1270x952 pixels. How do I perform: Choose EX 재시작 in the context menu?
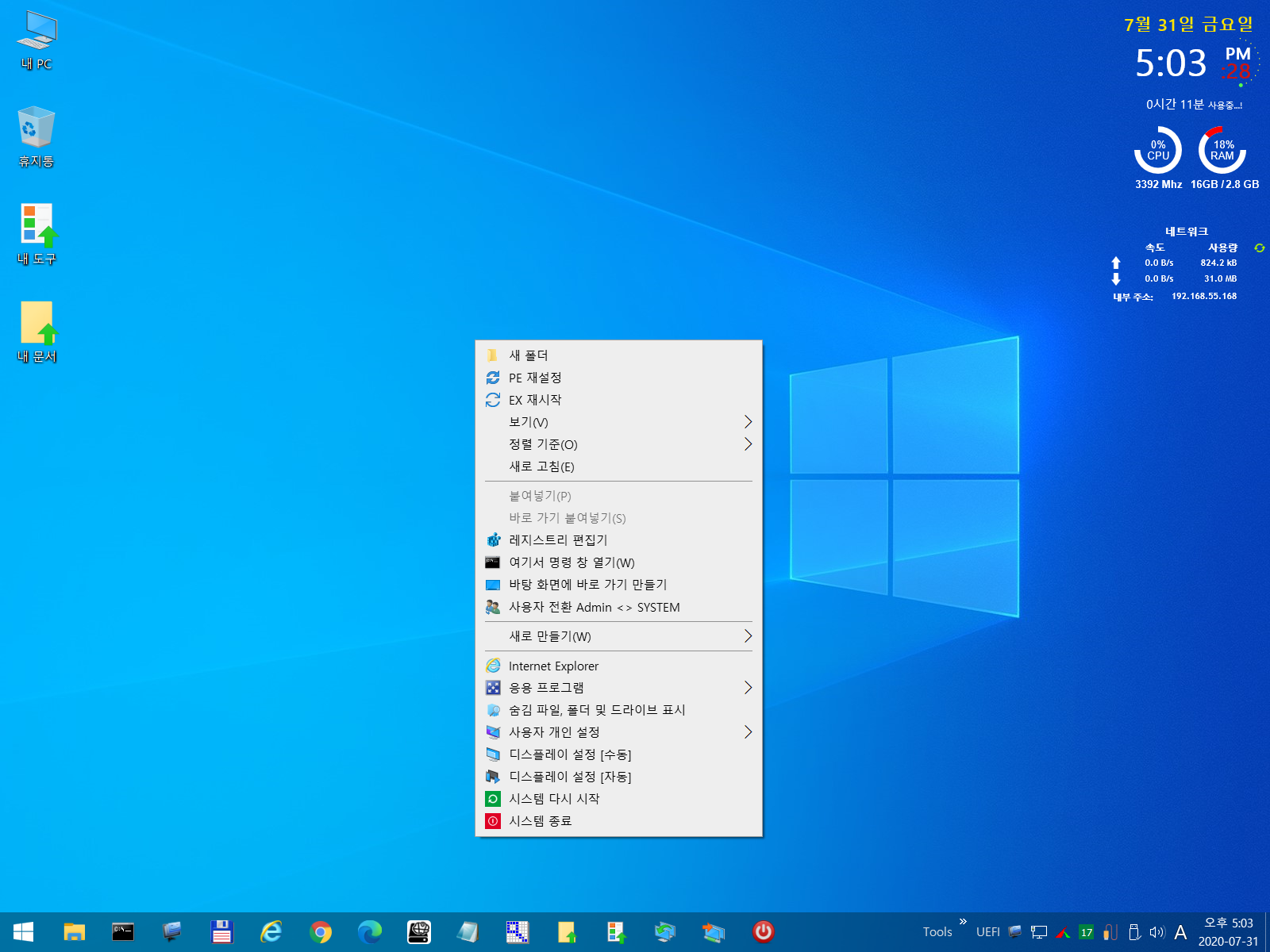618,400
